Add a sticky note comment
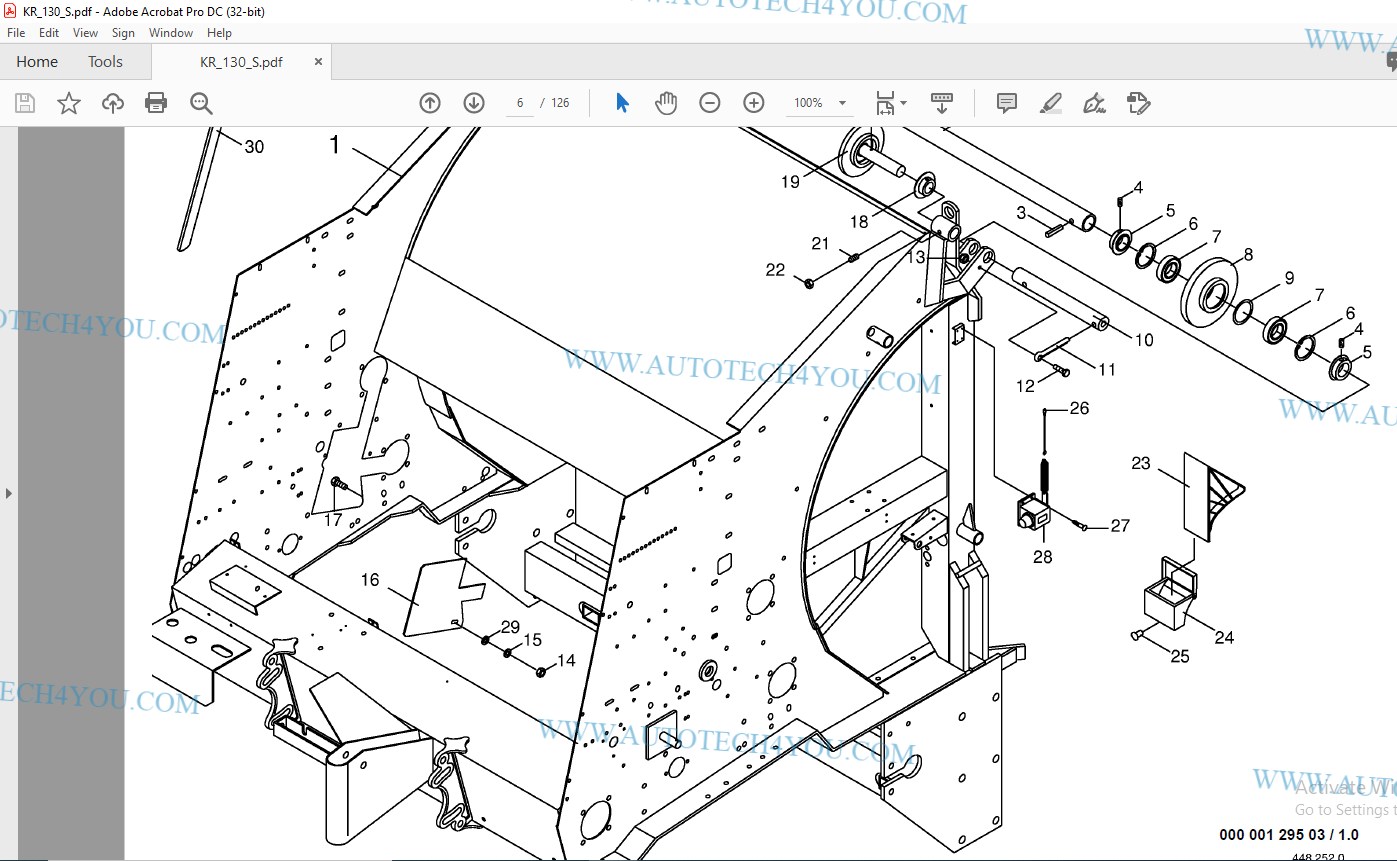 pos(1007,103)
